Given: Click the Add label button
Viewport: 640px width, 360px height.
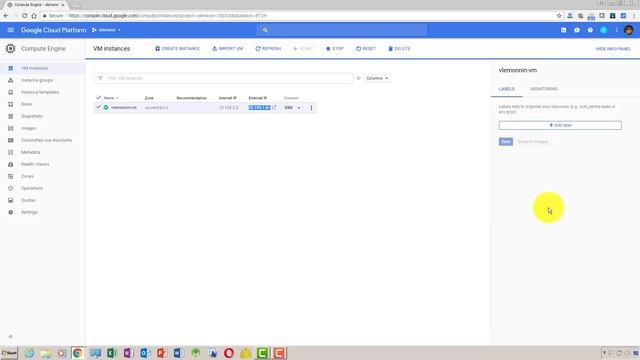Looking at the screenshot, I should coord(560,125).
